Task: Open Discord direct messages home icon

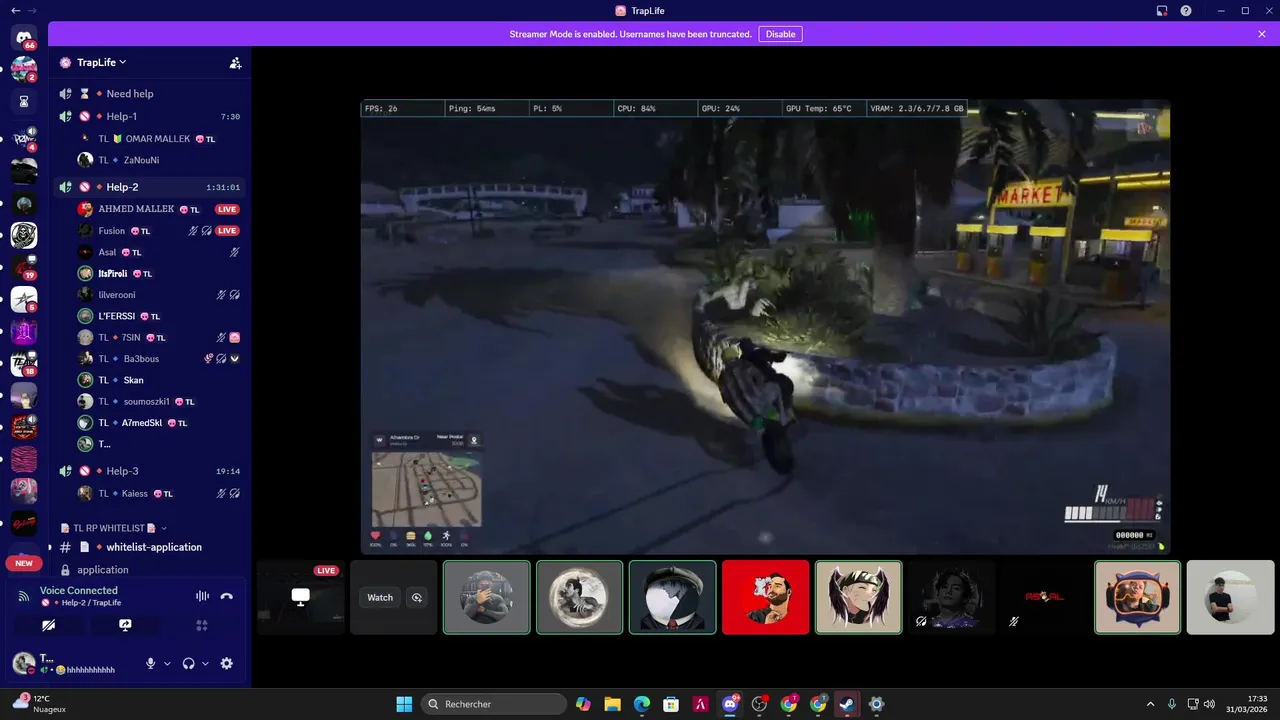Action: (24, 37)
